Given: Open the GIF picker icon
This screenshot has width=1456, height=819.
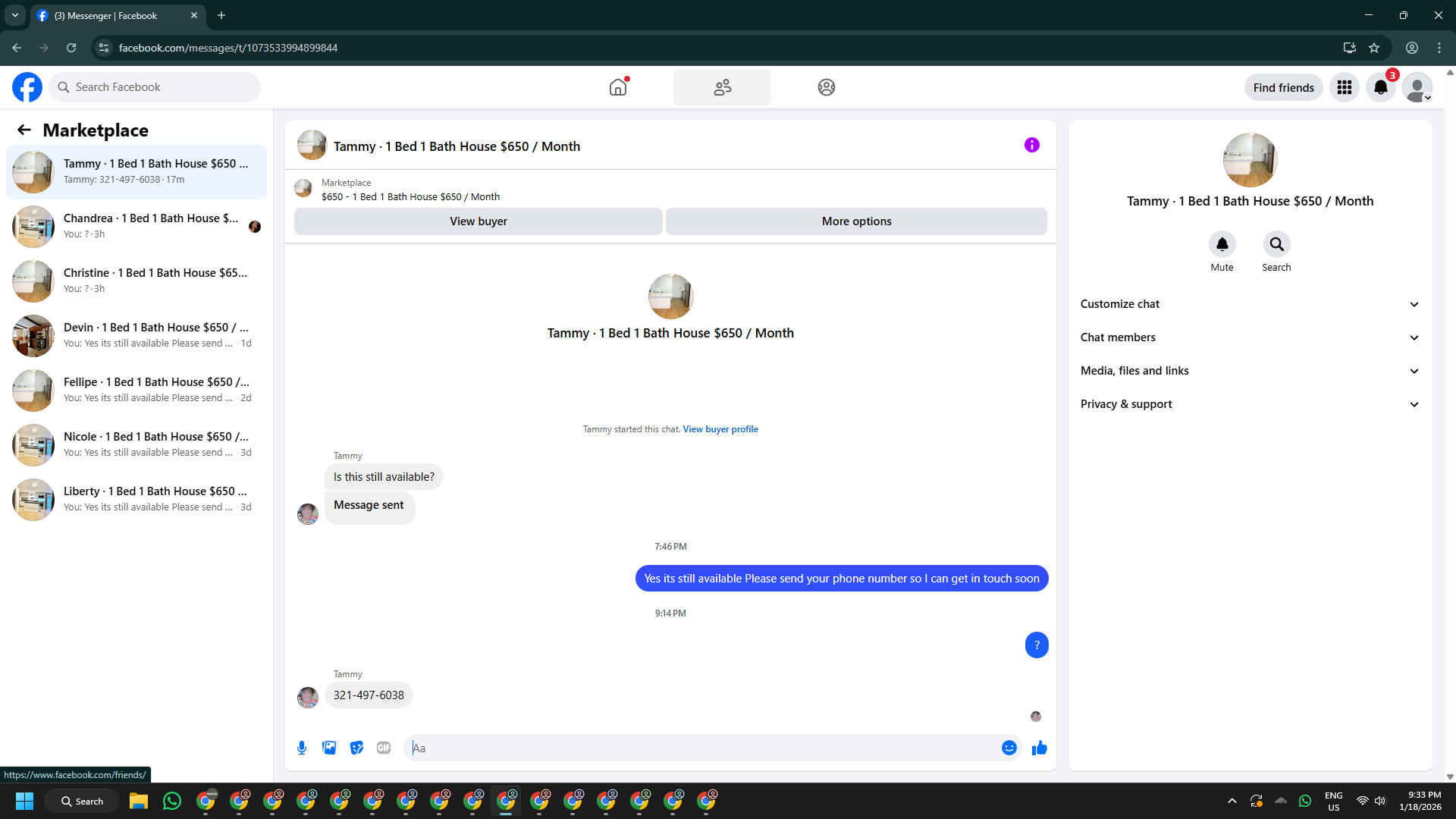Looking at the screenshot, I should pyautogui.click(x=384, y=748).
